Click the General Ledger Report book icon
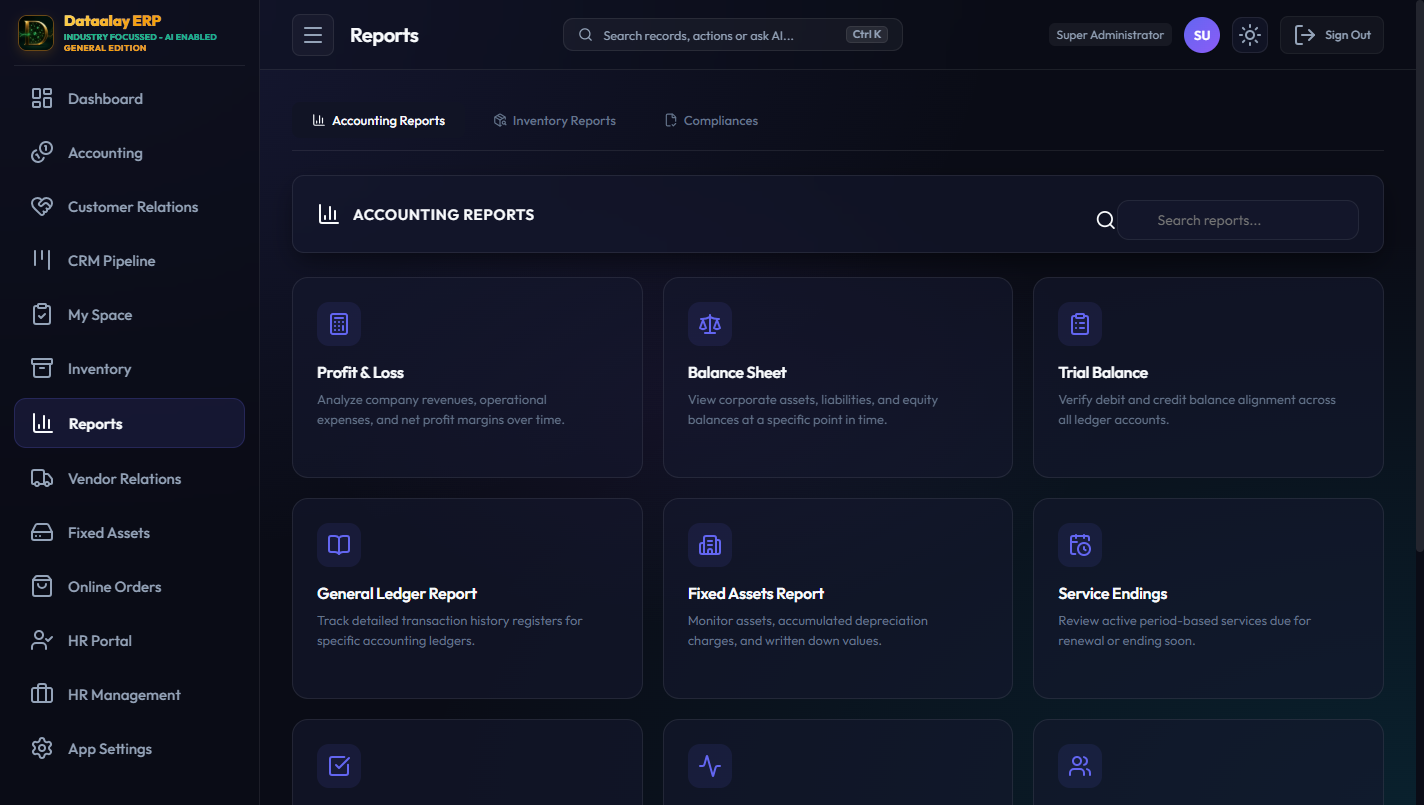Screen dimensions: 1424x805 (x=339, y=545)
